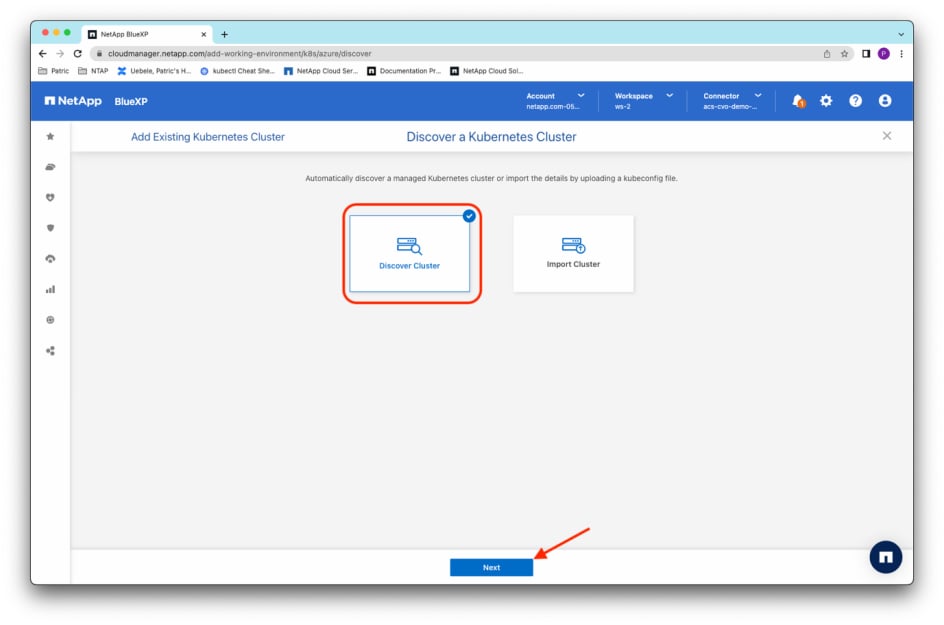
Task: Click the Automatically discover a managed Kubernetes description
Action: [x=491, y=178]
